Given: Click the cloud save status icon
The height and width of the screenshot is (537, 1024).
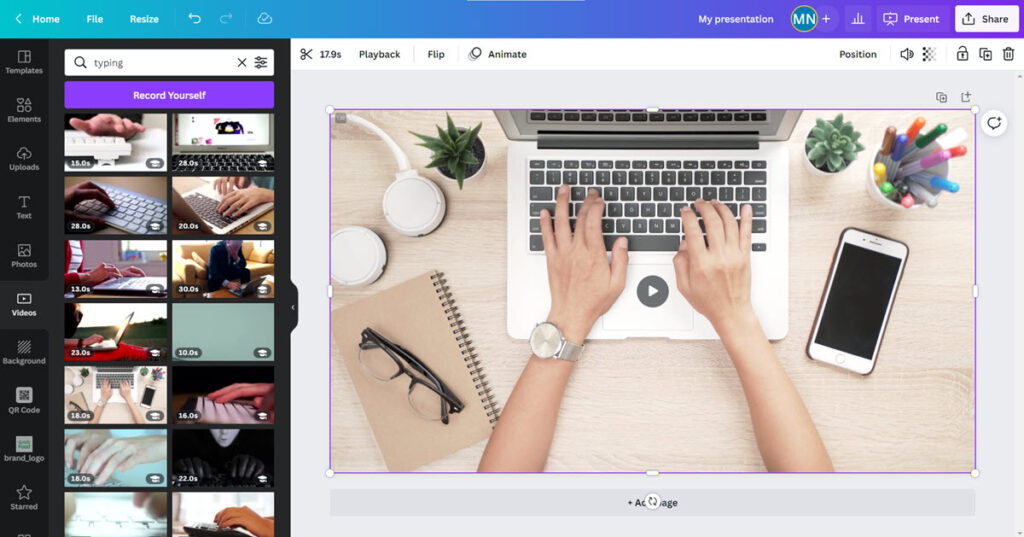Looking at the screenshot, I should [264, 18].
